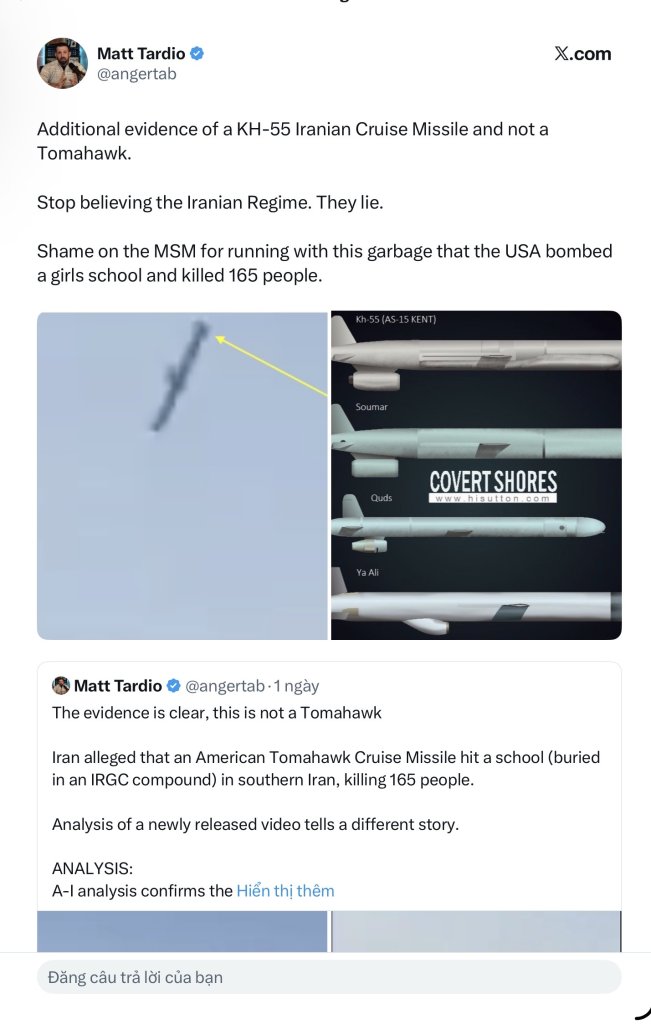The width and height of the screenshot is (651, 1024).
Task: Expand quoted tweet with "Hiển thị thêm"
Action: (285, 890)
